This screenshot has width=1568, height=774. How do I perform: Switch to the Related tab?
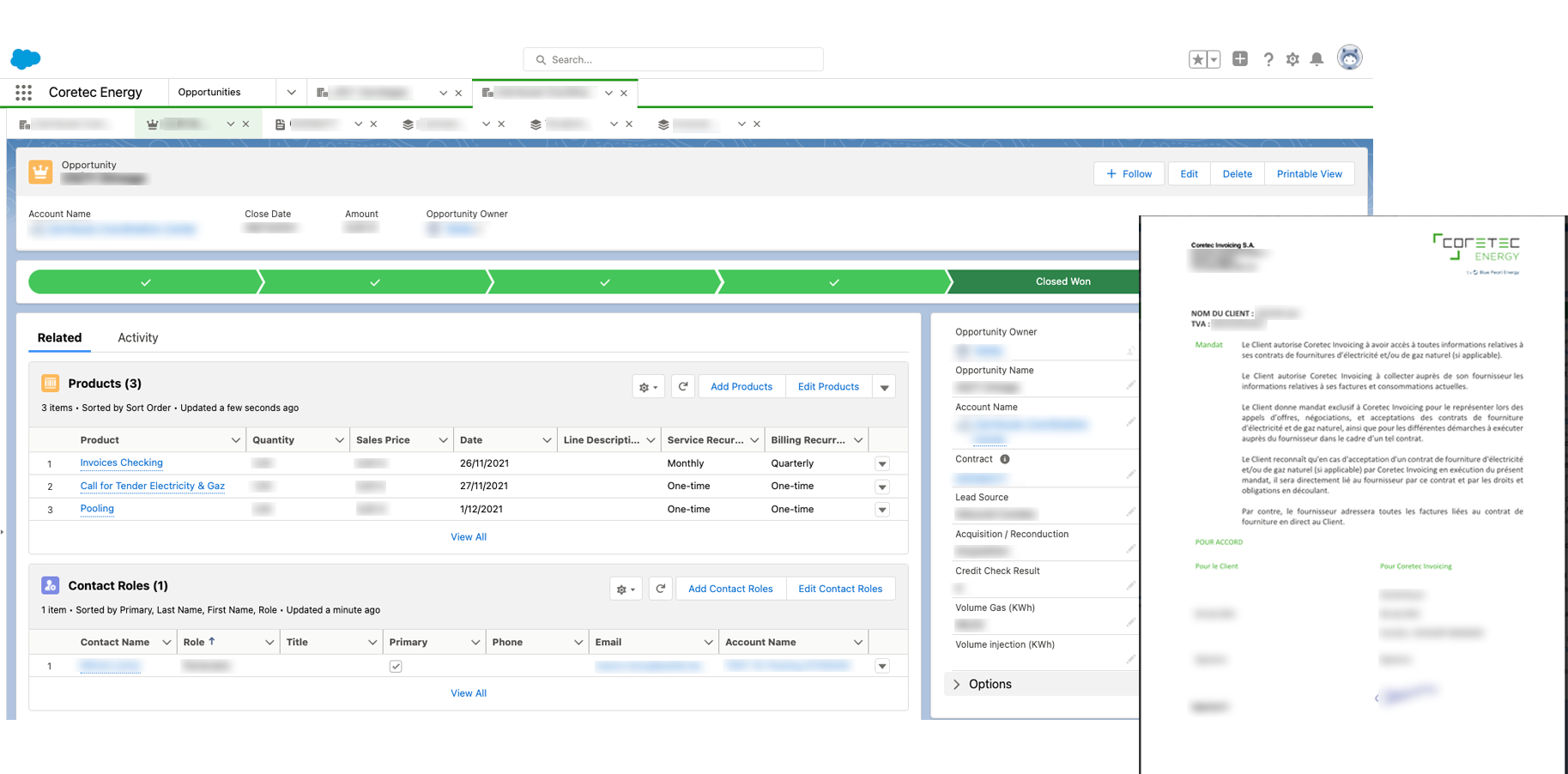pyautogui.click(x=59, y=337)
